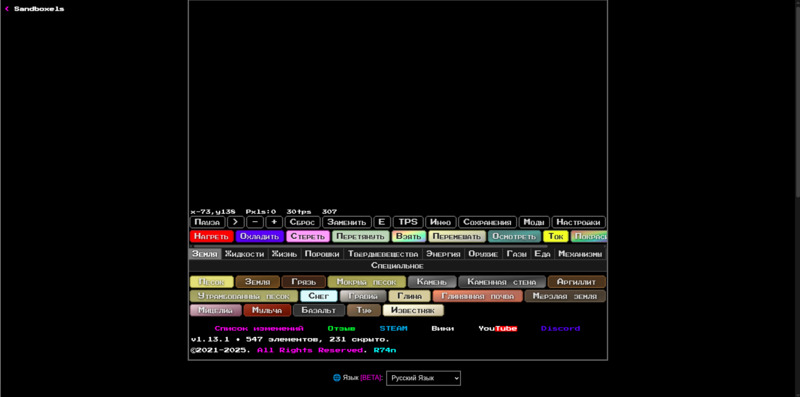
Task: Select the Мицелий element
Action: click(x=215, y=310)
